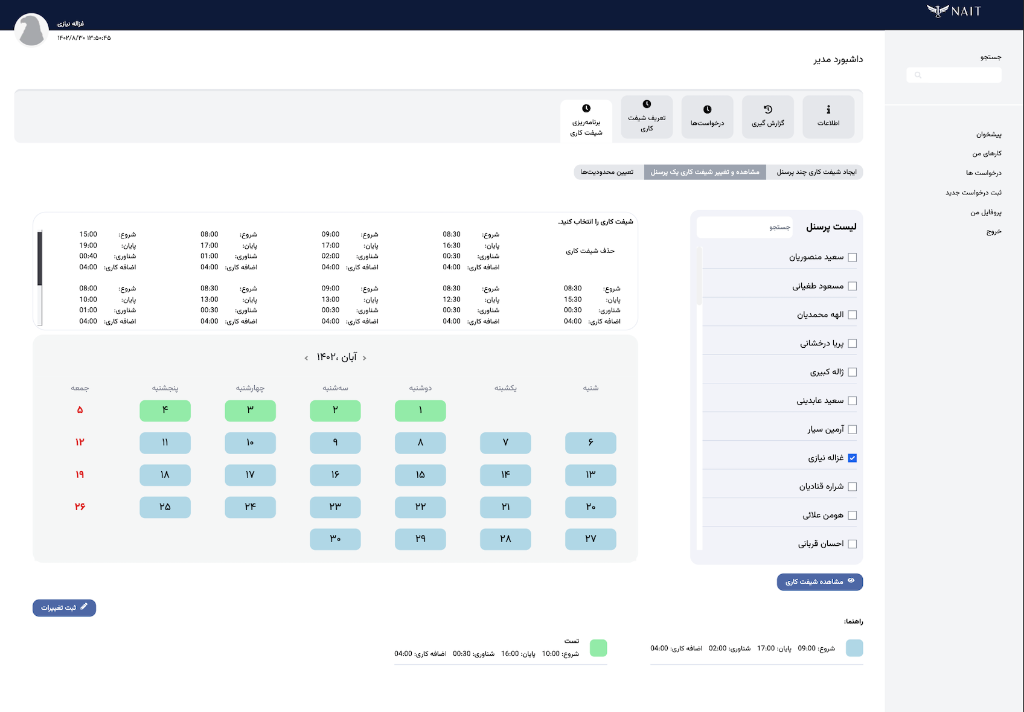
Task: Check the آرمین سیار checkbox
Action: point(852,429)
